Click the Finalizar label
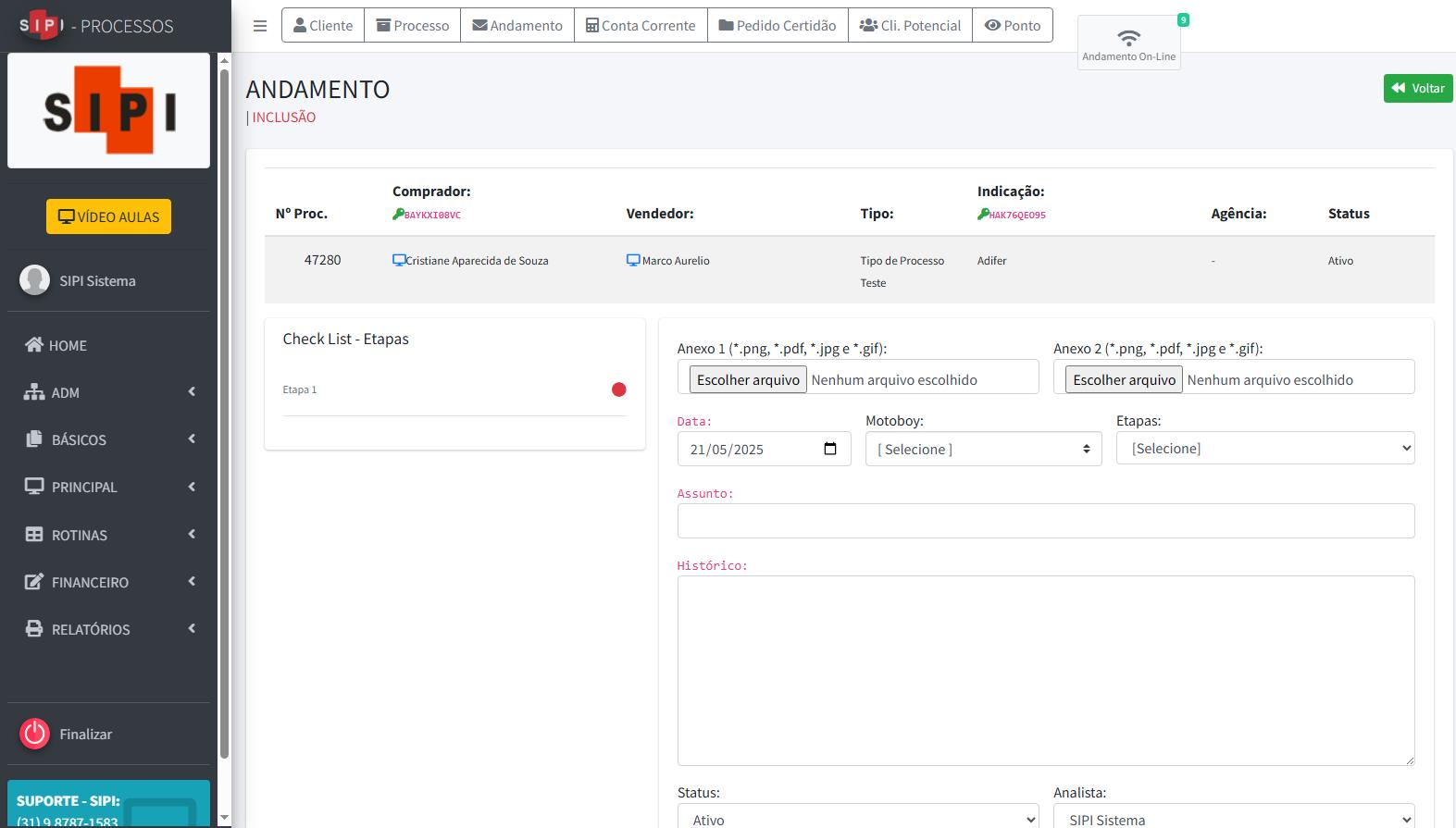The height and width of the screenshot is (828, 1456). coord(85,734)
